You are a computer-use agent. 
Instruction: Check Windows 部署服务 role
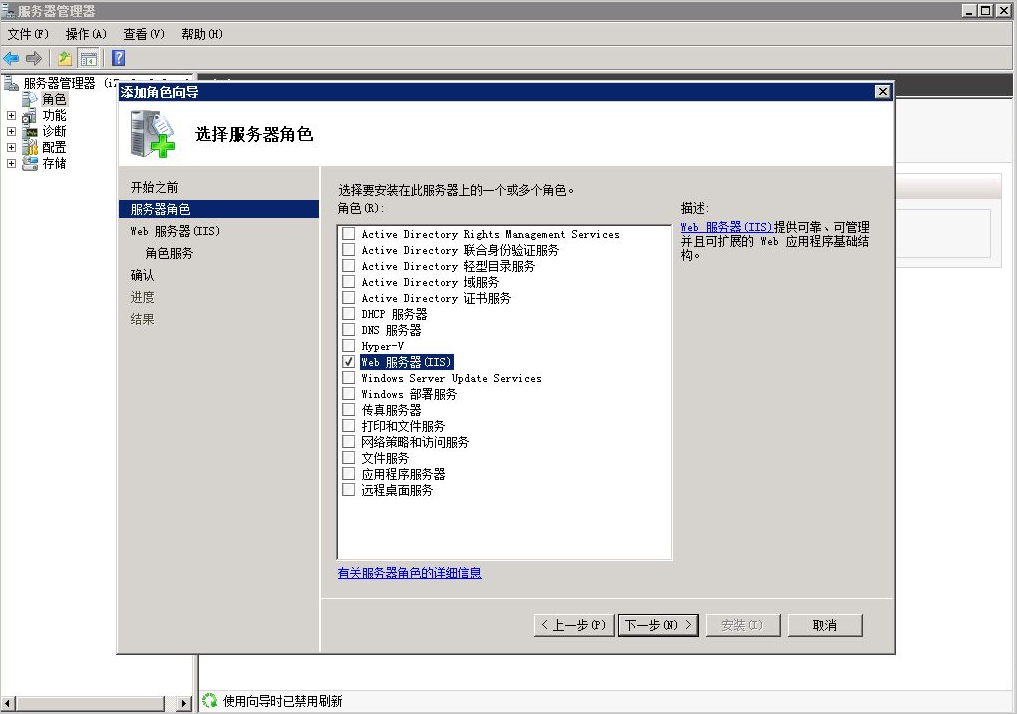(349, 394)
